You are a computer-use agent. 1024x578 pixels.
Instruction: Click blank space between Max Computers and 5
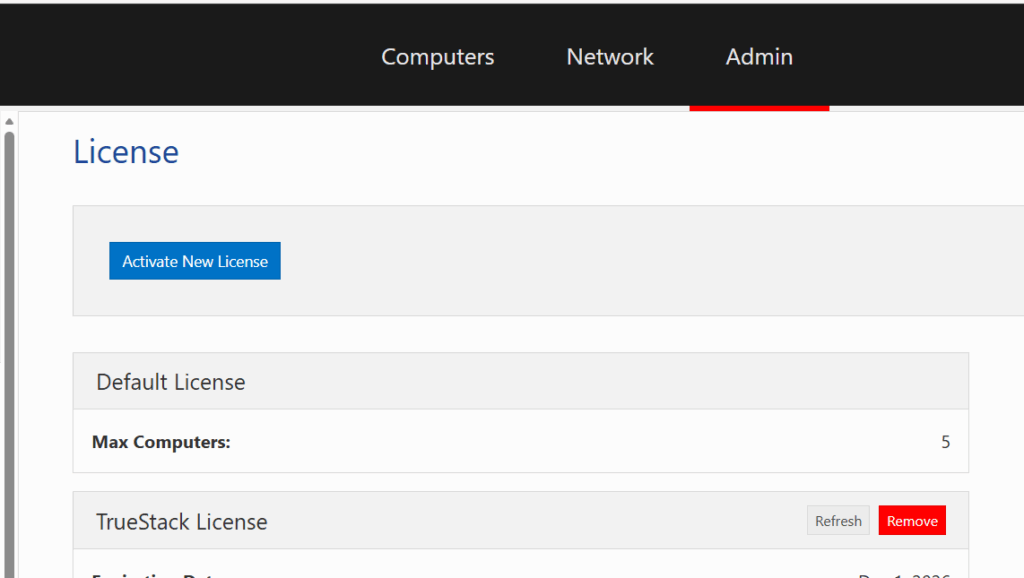pyautogui.click(x=580, y=442)
